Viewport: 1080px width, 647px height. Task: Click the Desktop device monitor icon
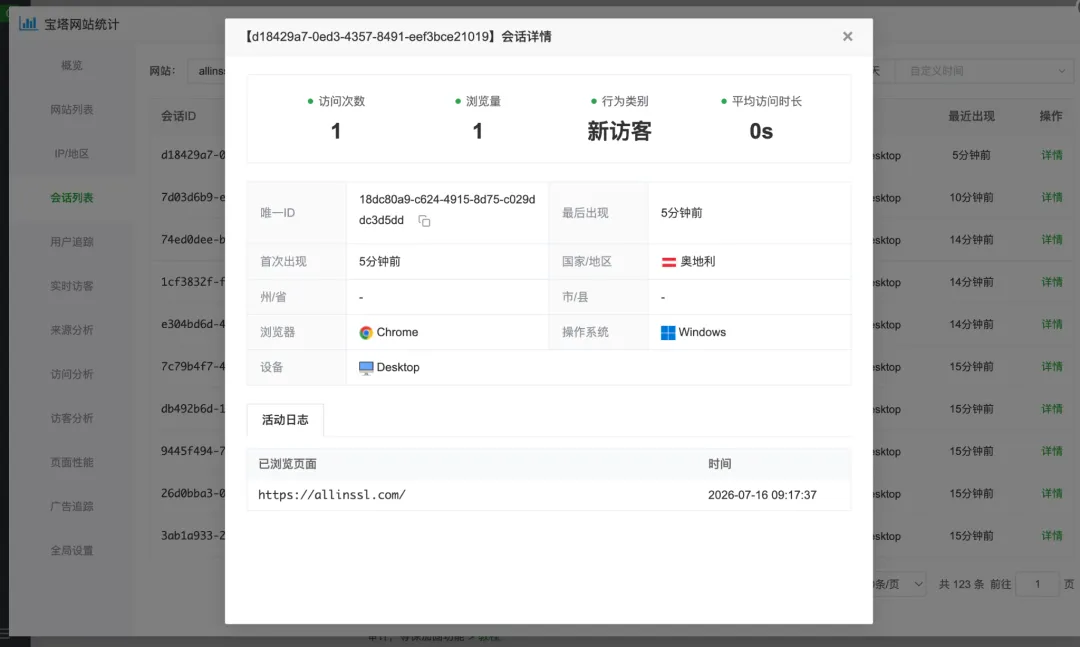366,368
